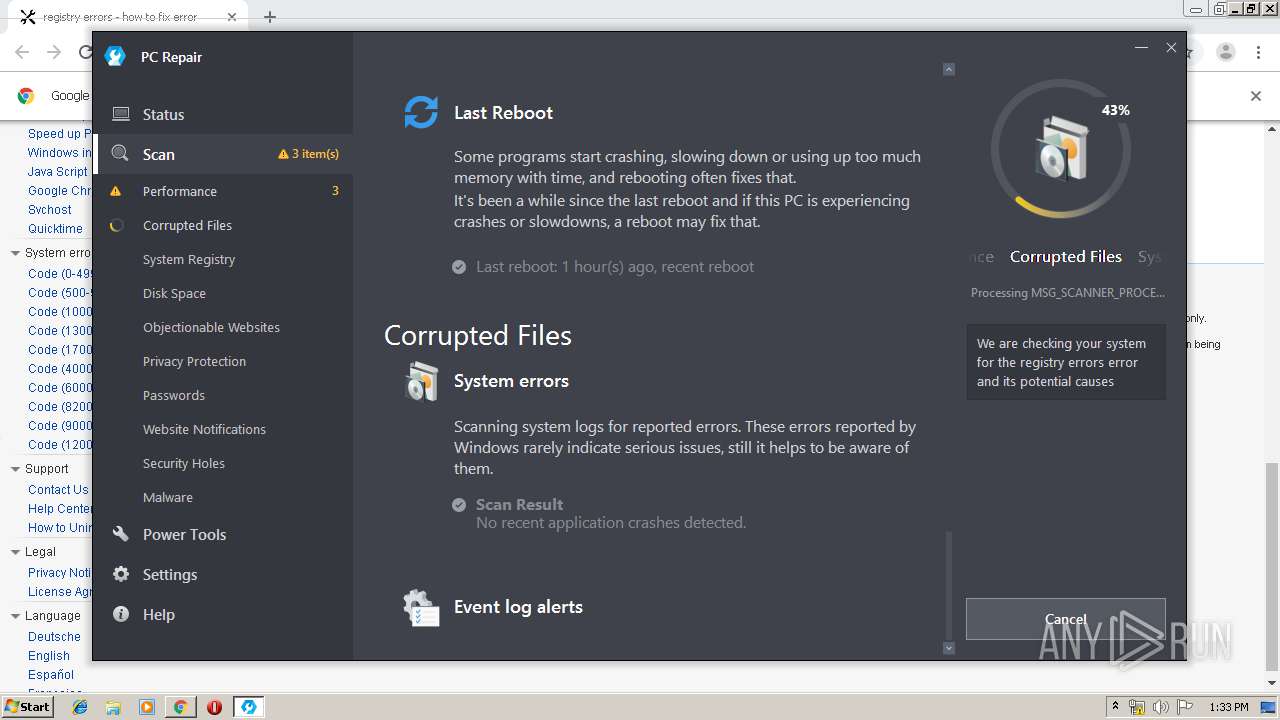The image size is (1280, 720).
Task: Click the Scan Result checkmark icon
Action: 459,505
